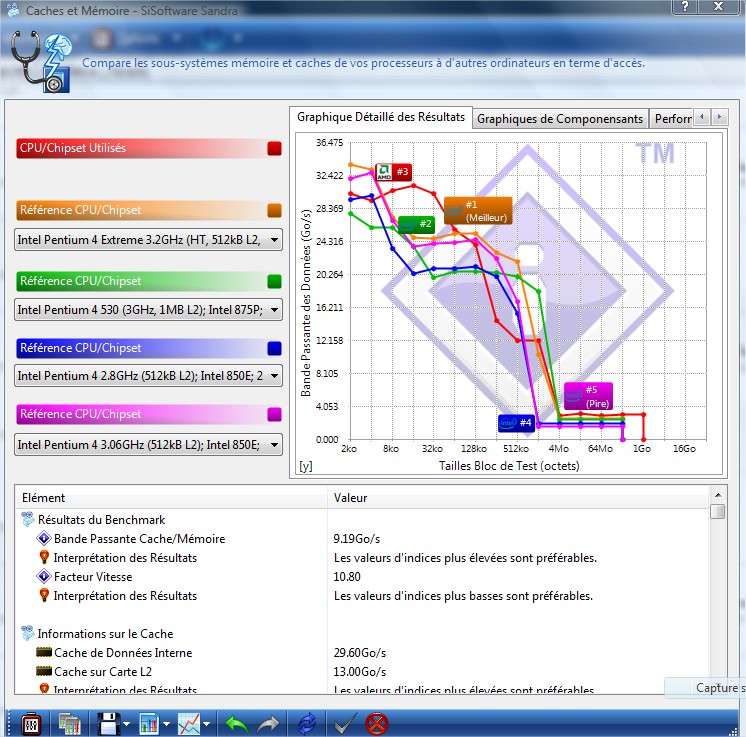This screenshot has height=737, width=746.
Task: Click the gray checkmark OK icon
Action: coord(344,724)
